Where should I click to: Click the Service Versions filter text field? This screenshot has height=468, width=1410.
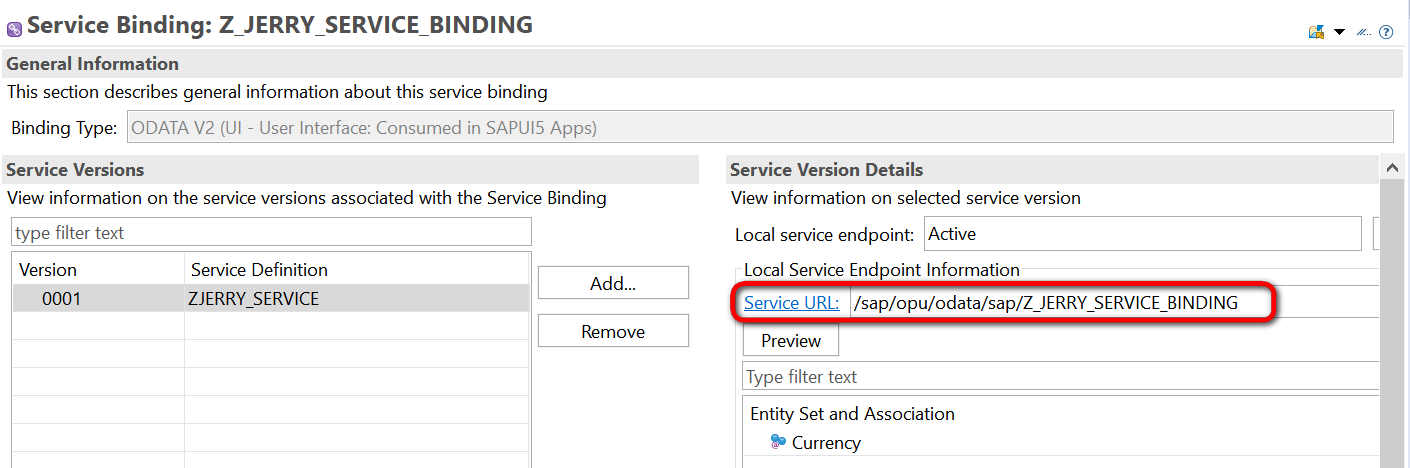point(271,233)
